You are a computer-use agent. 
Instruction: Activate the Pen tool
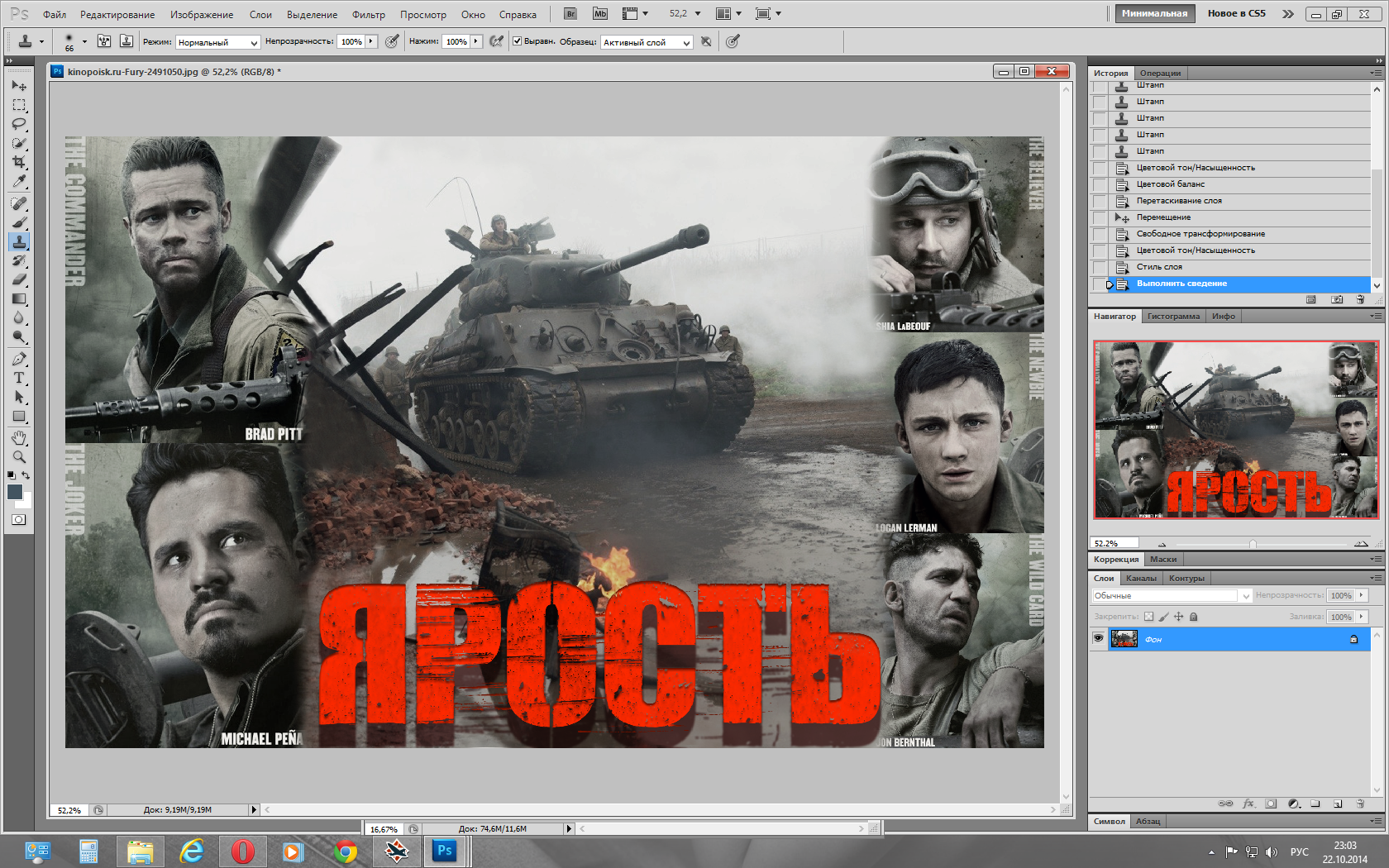19,360
